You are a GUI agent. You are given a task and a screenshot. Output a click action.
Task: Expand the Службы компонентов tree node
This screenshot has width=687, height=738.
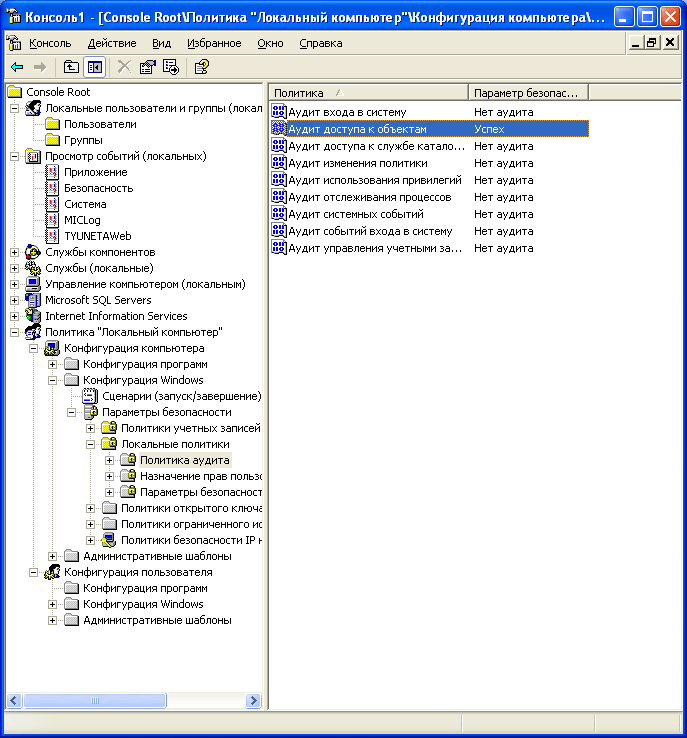tap(15, 252)
